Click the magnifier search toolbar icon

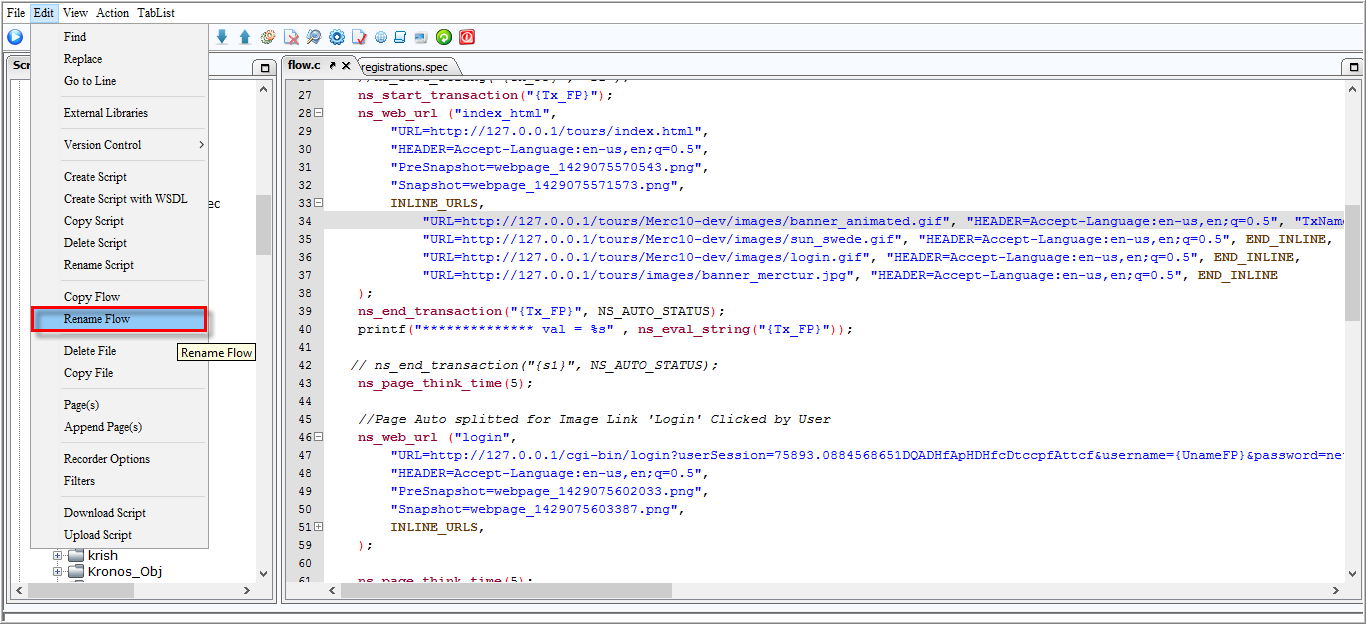click(314, 37)
